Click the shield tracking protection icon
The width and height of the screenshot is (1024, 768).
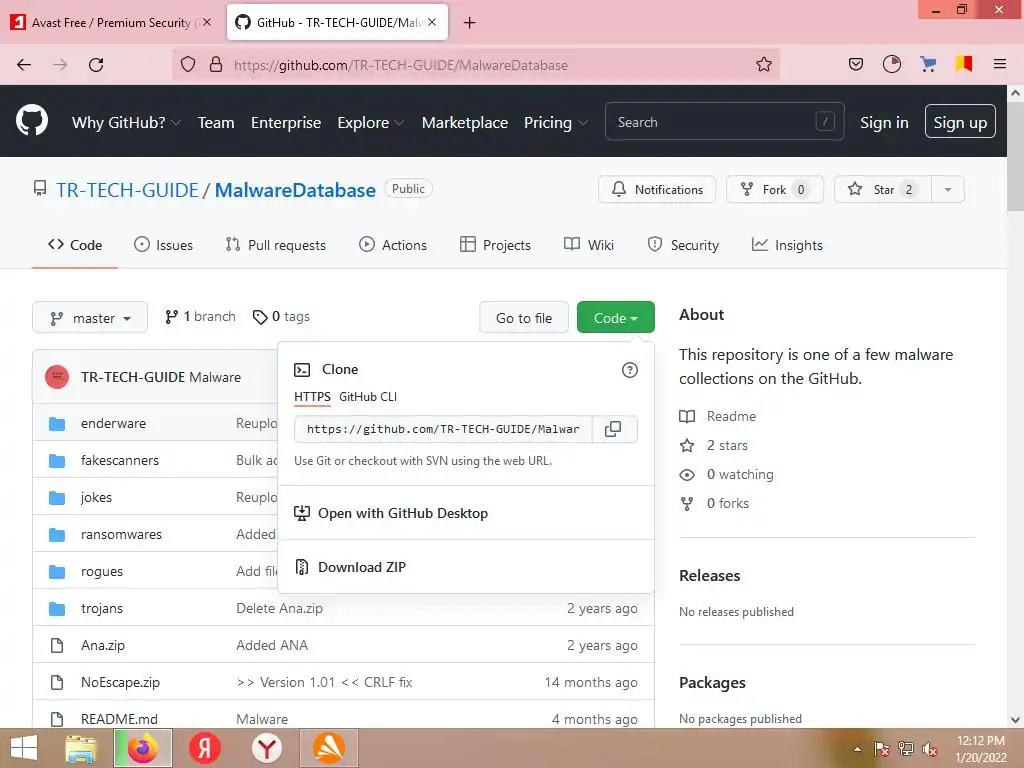(188, 65)
